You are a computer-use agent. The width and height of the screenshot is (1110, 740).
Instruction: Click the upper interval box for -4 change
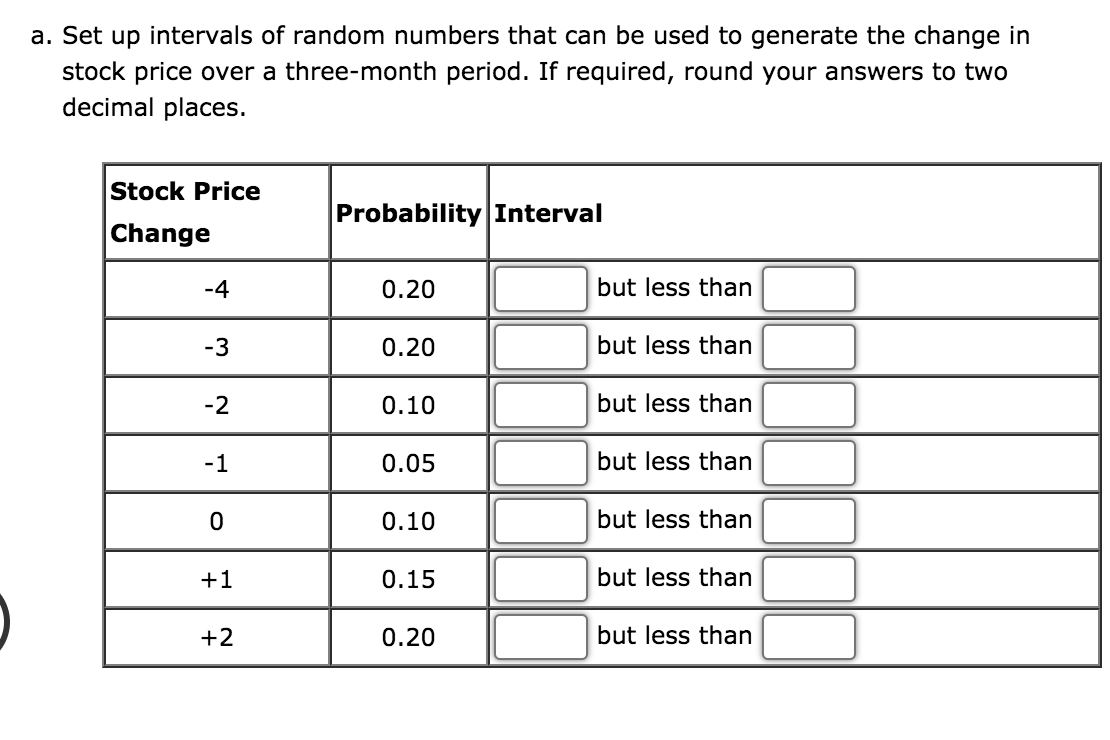pos(809,288)
